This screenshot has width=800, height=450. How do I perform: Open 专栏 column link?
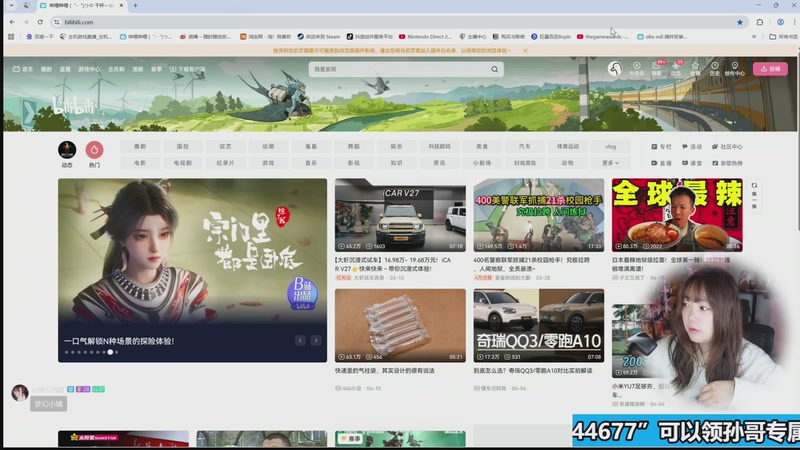click(662, 146)
